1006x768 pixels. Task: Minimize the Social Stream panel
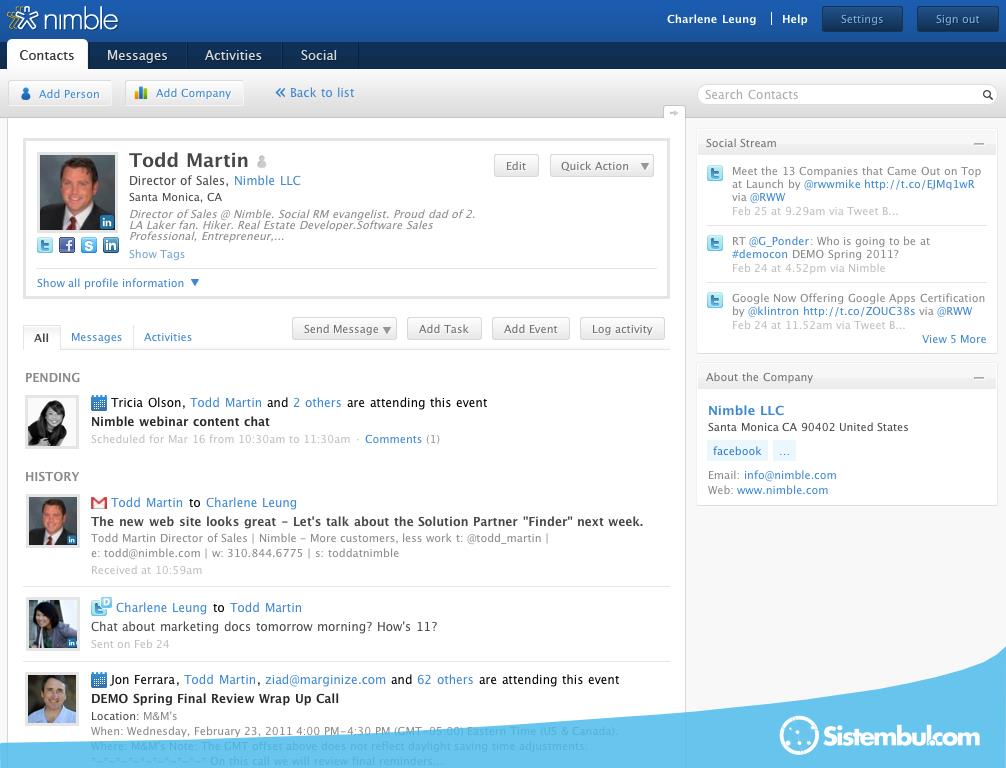(x=978, y=144)
